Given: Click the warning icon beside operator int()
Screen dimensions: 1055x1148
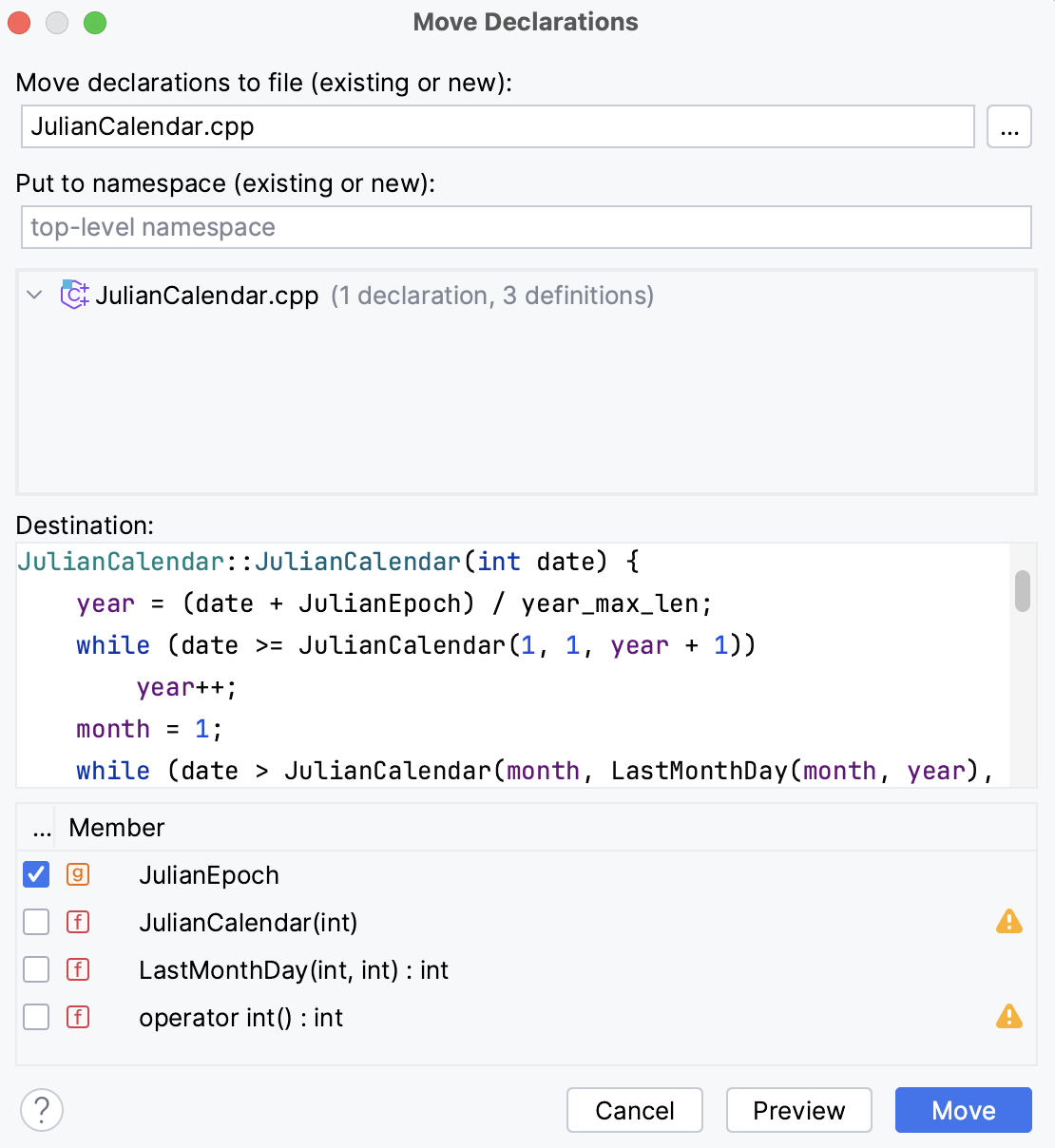Looking at the screenshot, I should [1008, 1017].
